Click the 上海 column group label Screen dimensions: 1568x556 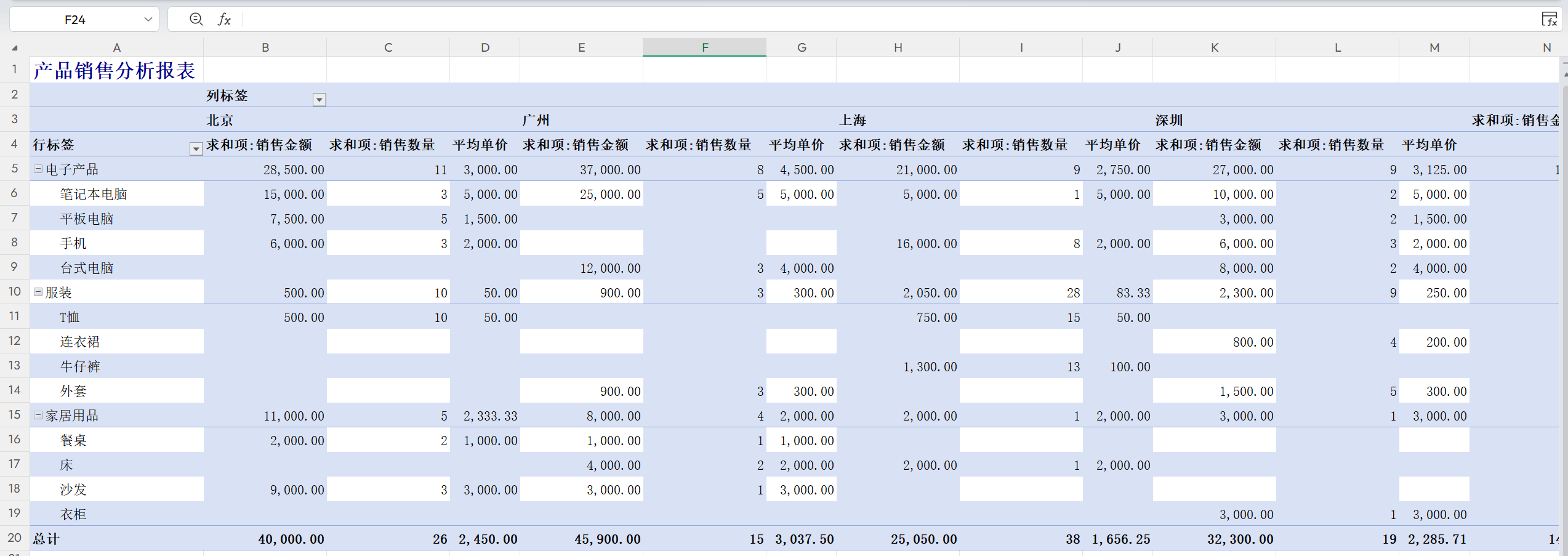[853, 120]
